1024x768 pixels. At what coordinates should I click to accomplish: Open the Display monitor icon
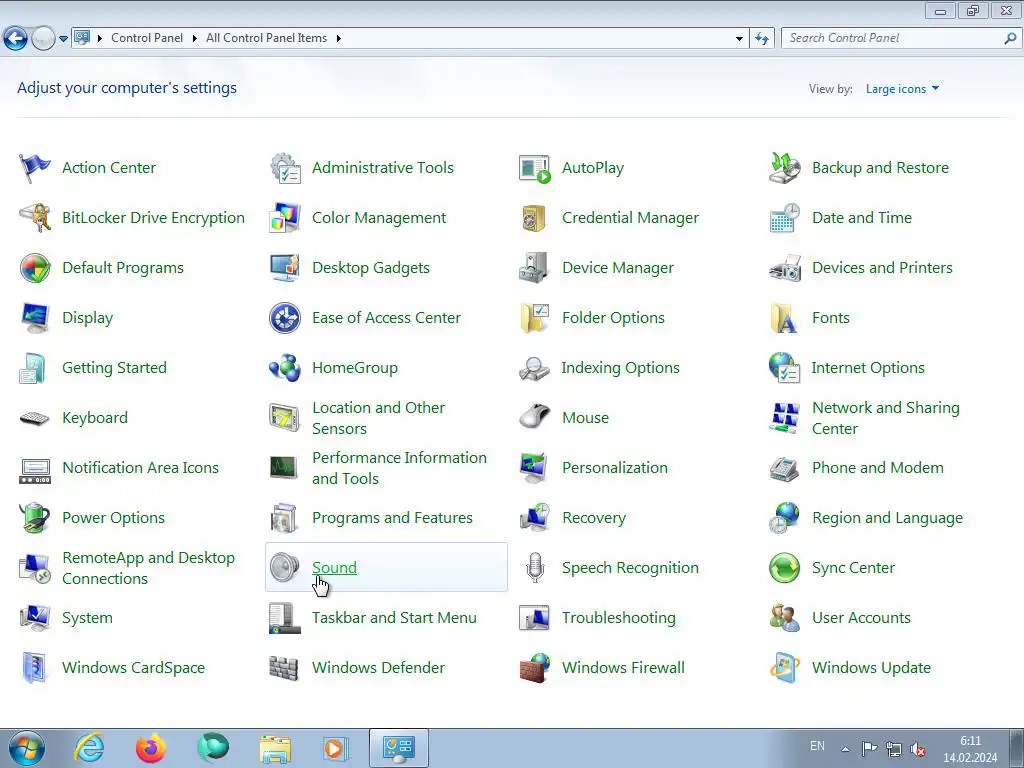click(x=35, y=318)
